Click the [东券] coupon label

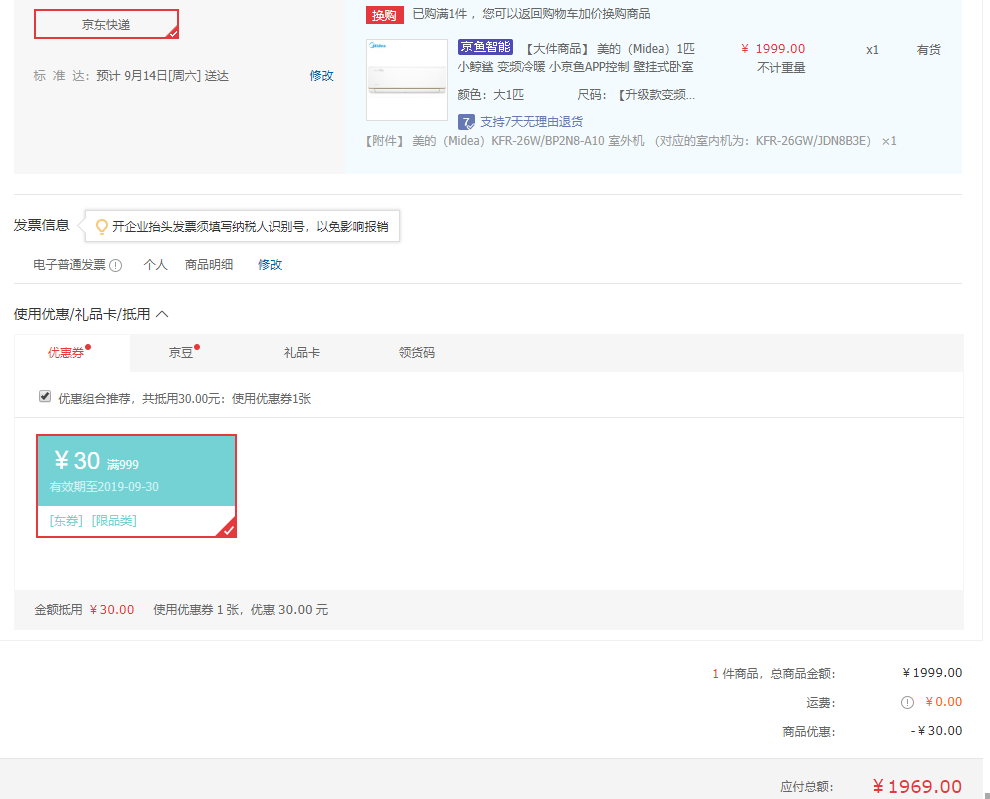[x=66, y=520]
